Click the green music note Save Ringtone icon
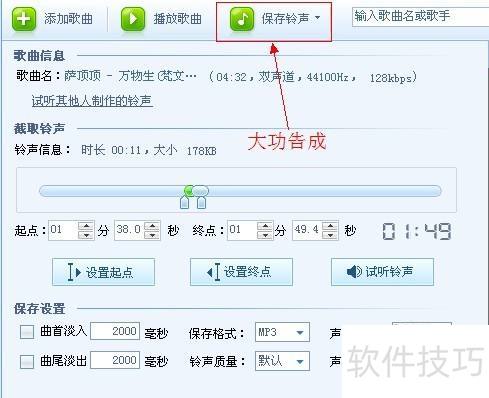This screenshot has height=398, width=489. coord(242,19)
